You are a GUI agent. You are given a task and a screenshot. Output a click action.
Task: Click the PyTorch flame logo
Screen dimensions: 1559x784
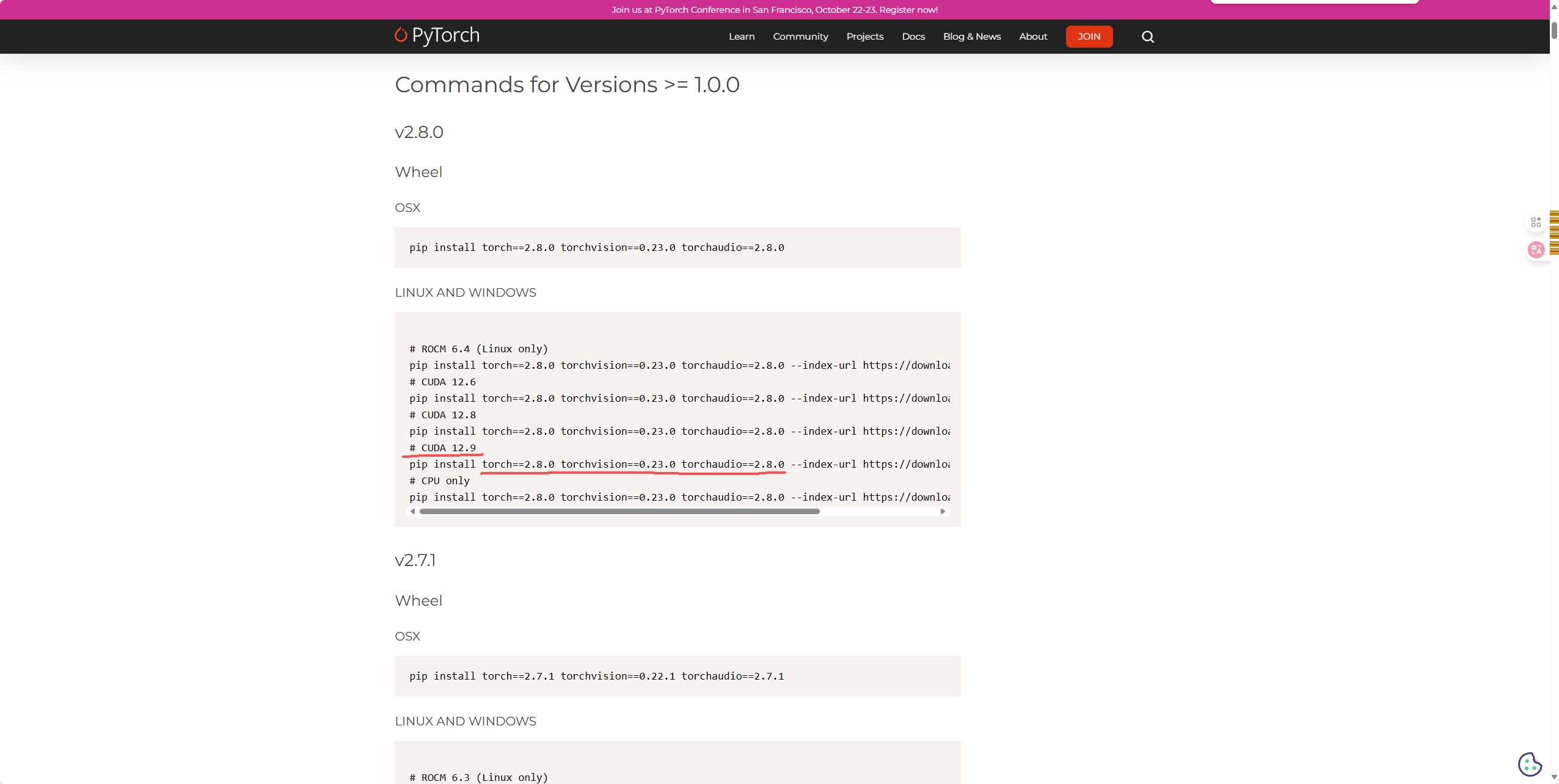(x=401, y=35)
